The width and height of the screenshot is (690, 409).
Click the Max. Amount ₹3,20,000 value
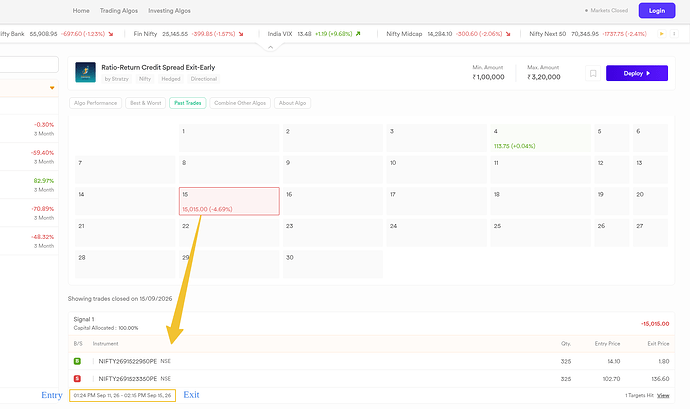click(544, 77)
